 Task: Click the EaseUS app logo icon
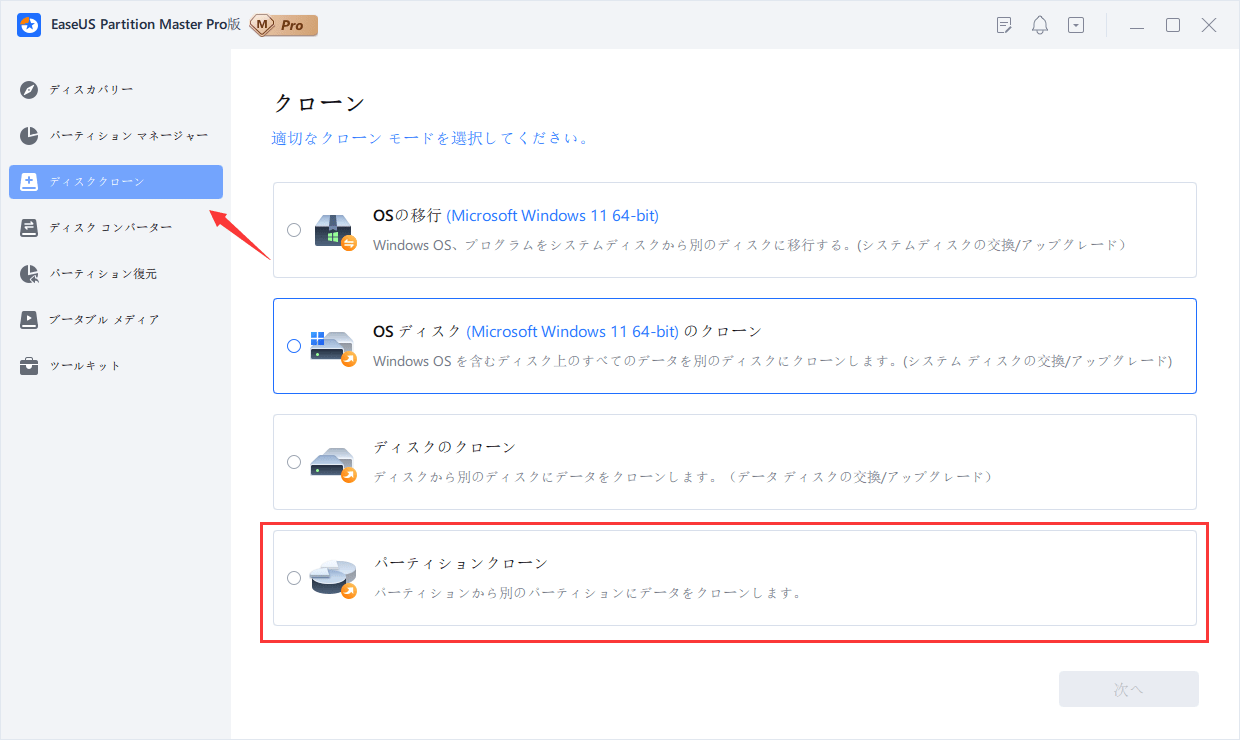29,25
